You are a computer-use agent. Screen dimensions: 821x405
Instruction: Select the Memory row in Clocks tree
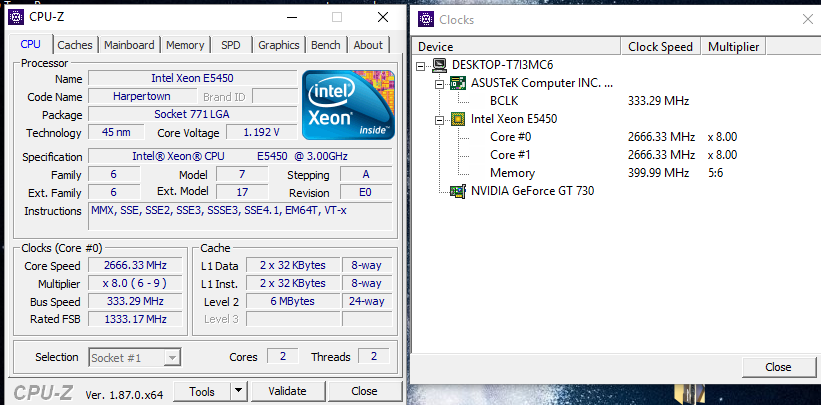click(512, 173)
